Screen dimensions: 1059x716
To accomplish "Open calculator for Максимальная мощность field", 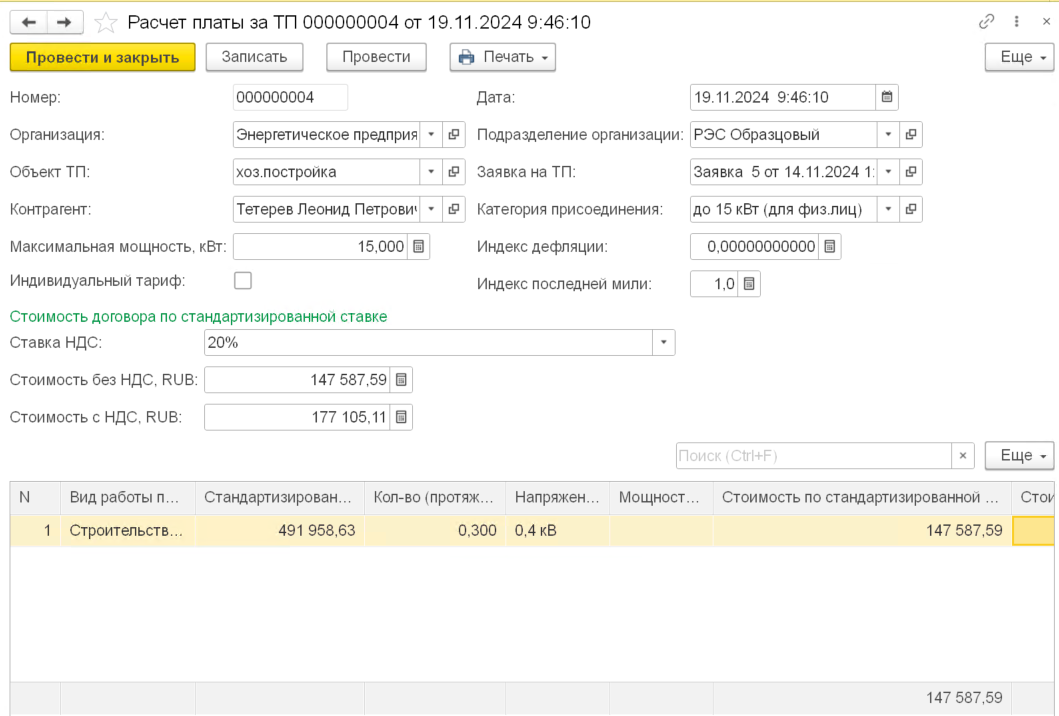I will click(418, 246).
